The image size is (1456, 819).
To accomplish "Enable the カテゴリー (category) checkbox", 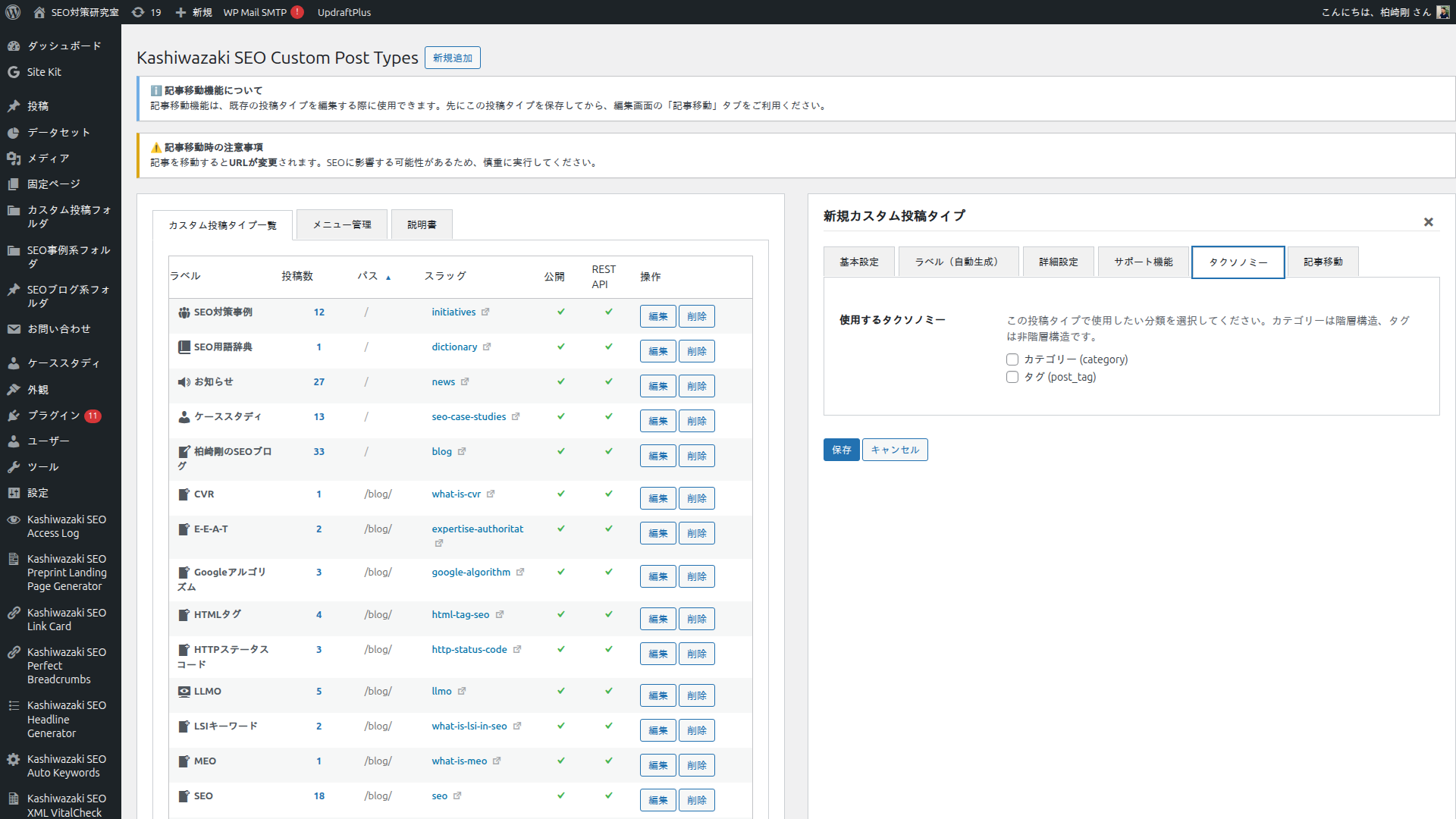I will click(x=1012, y=359).
